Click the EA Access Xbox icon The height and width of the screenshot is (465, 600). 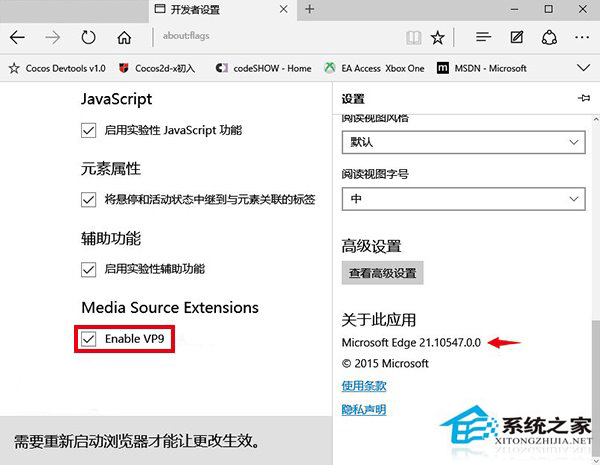[329, 68]
